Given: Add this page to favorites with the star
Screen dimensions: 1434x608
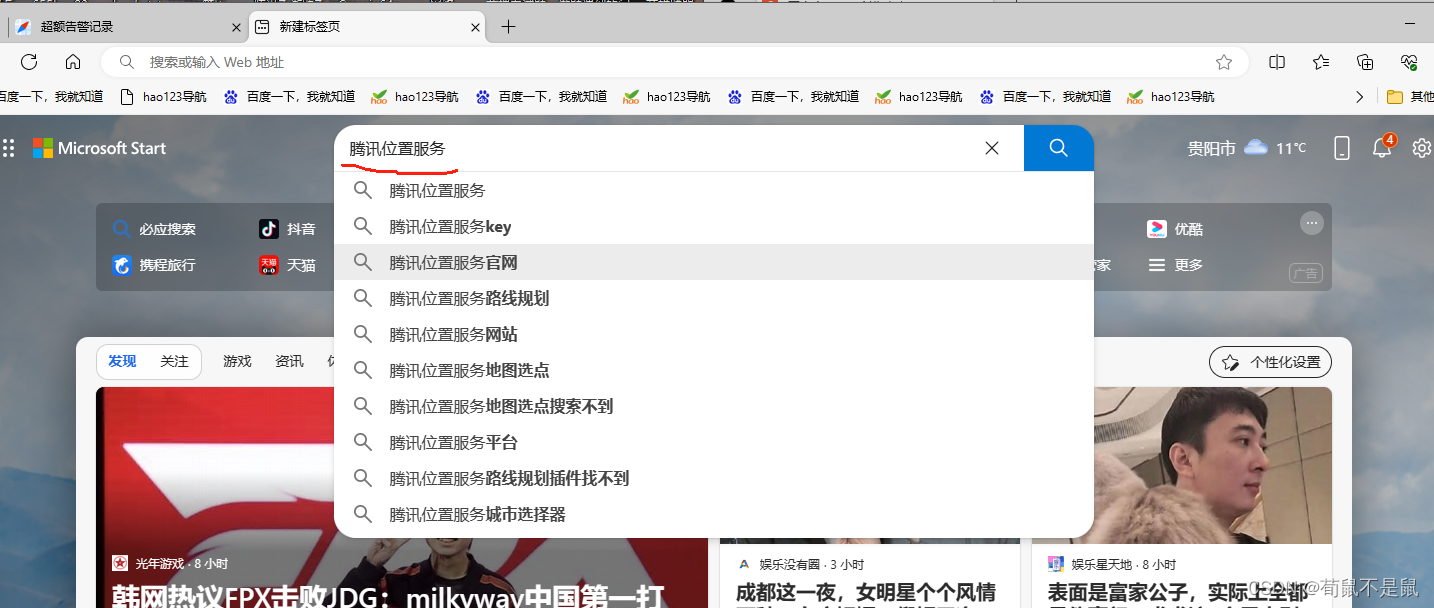Looking at the screenshot, I should click(1224, 62).
